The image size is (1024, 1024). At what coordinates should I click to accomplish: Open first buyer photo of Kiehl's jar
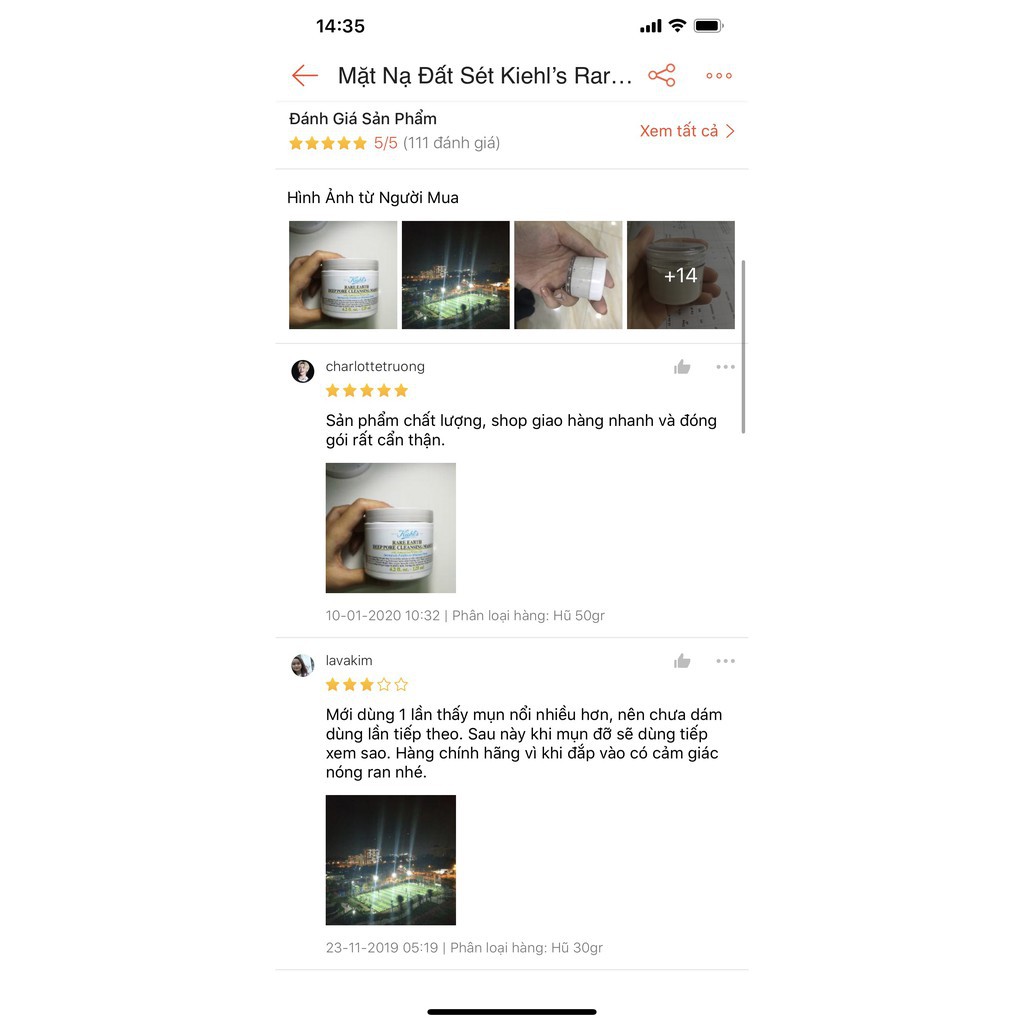343,275
